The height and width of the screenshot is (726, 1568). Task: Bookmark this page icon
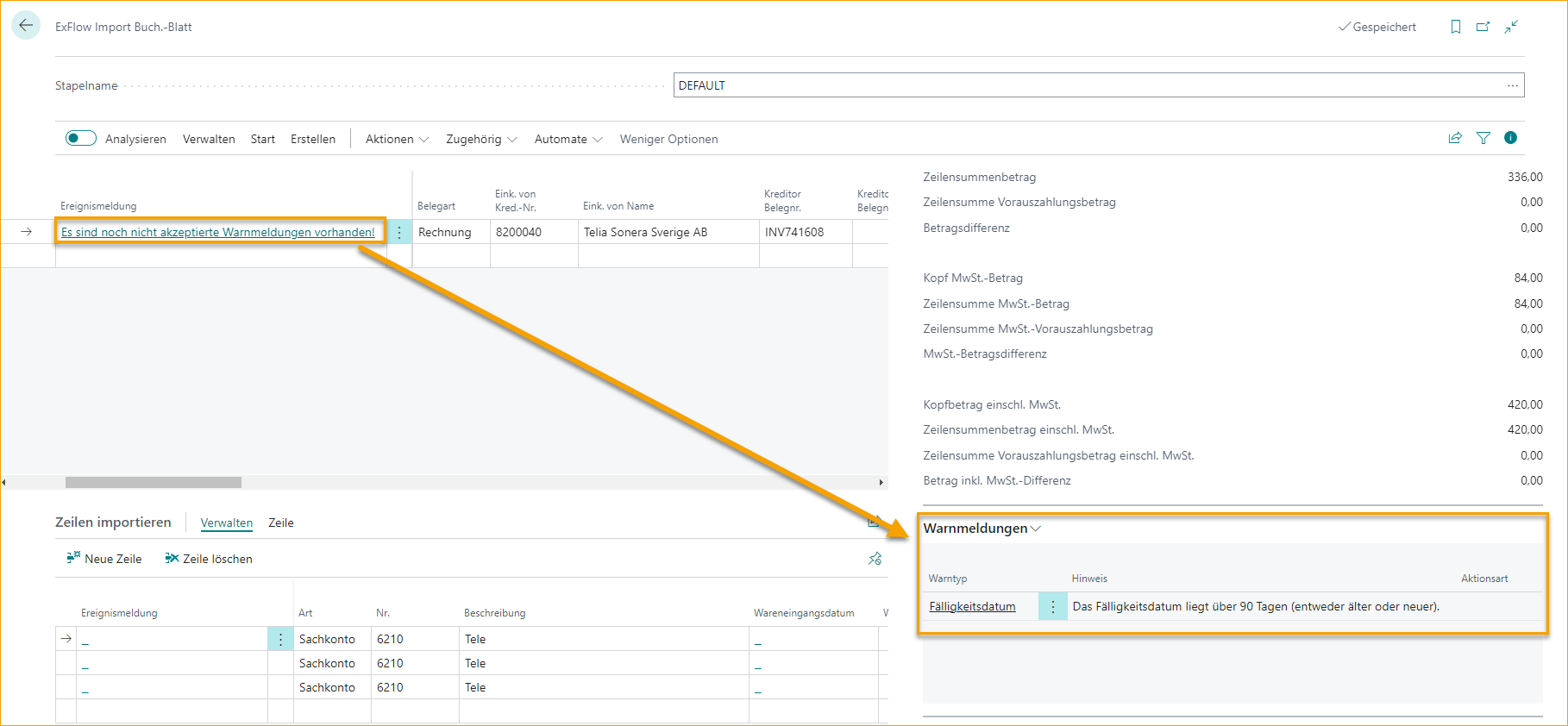1456,27
